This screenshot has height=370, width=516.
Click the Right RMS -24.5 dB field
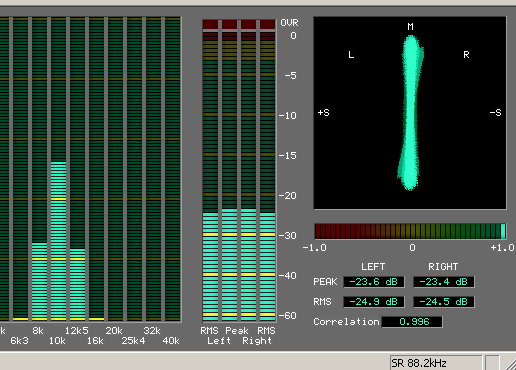click(444, 302)
